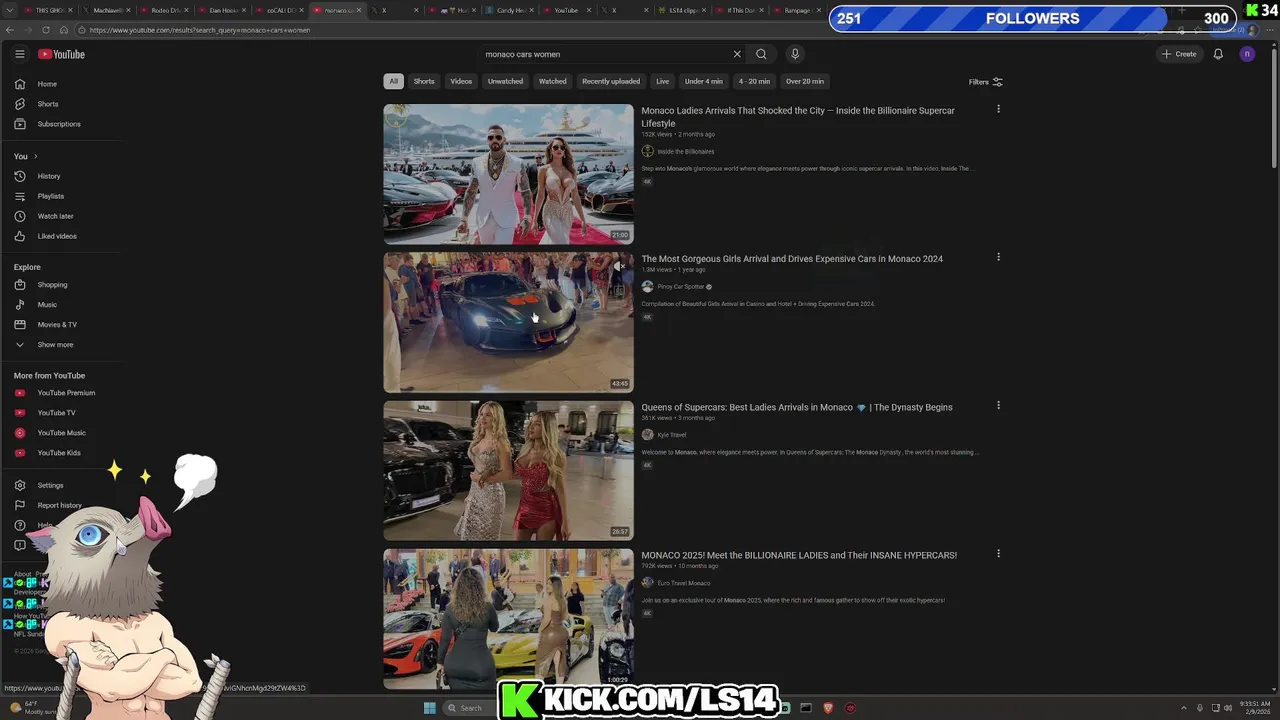Select the Watched filter chip
1280x720 pixels.
click(x=552, y=81)
